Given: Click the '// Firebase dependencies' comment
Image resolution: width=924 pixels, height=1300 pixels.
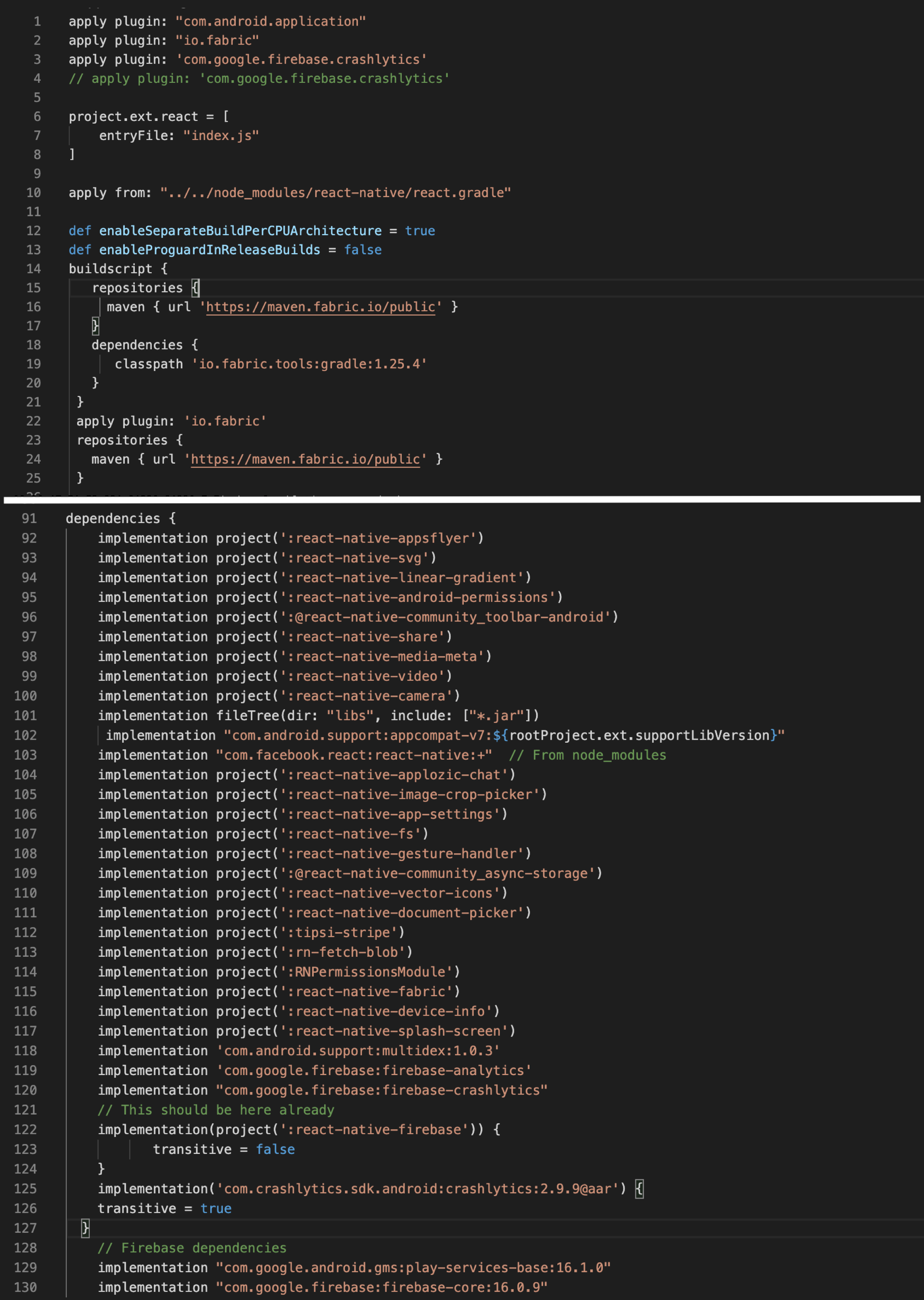Looking at the screenshot, I should click(x=192, y=1248).
